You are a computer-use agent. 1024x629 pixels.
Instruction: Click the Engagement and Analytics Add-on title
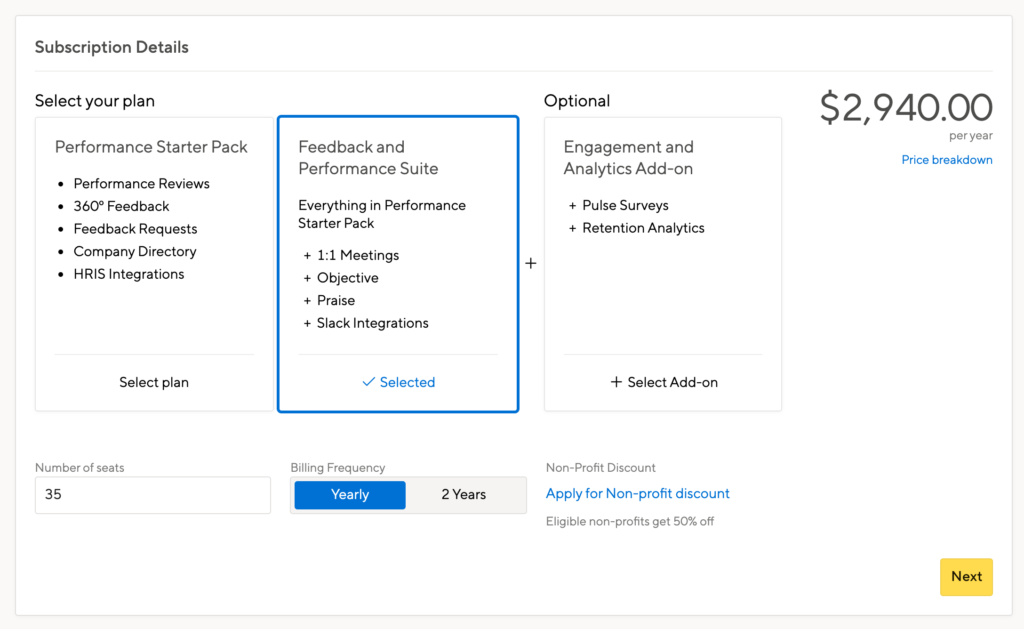pos(628,157)
